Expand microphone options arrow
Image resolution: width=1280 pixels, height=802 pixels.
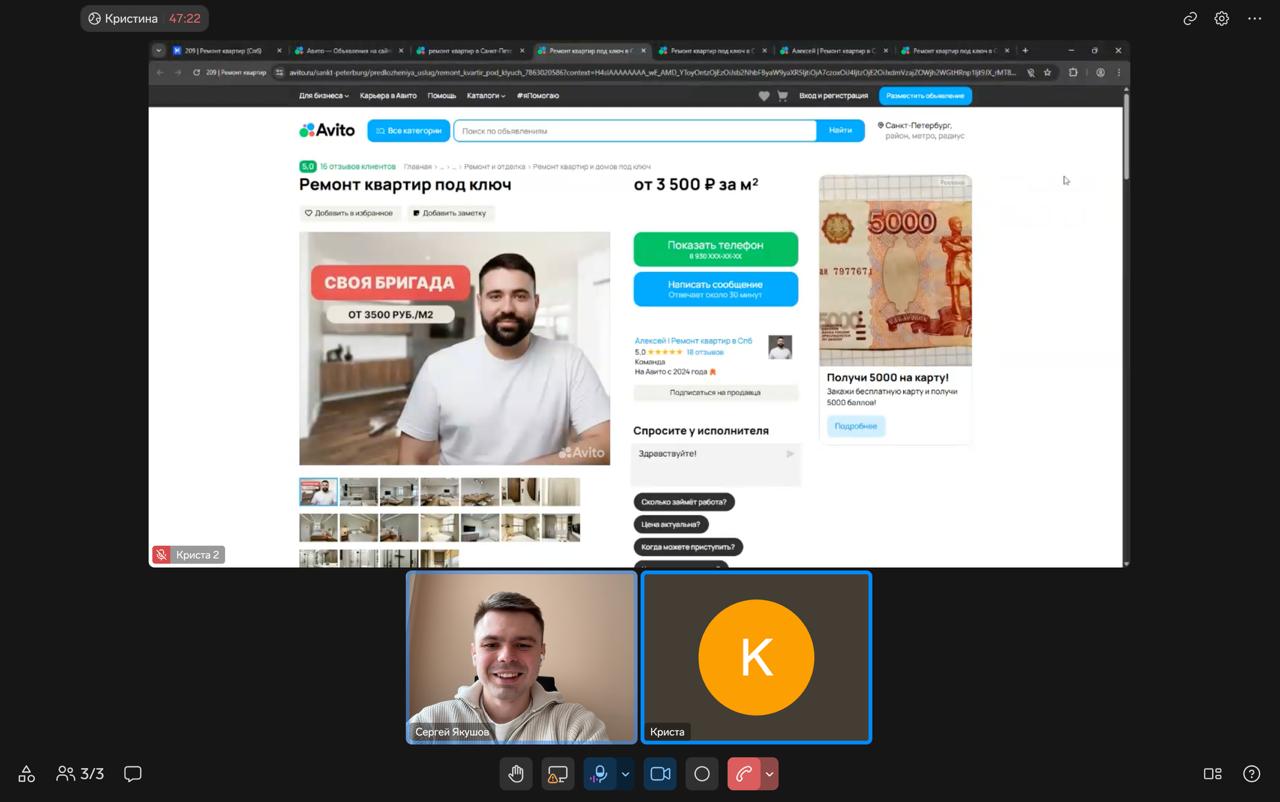[625, 774]
